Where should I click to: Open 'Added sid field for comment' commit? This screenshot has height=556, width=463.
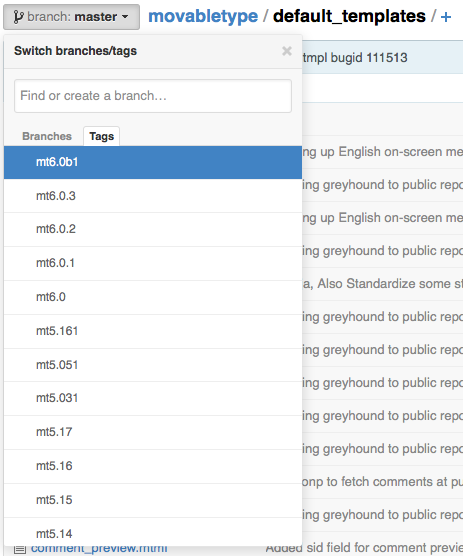coord(364,549)
